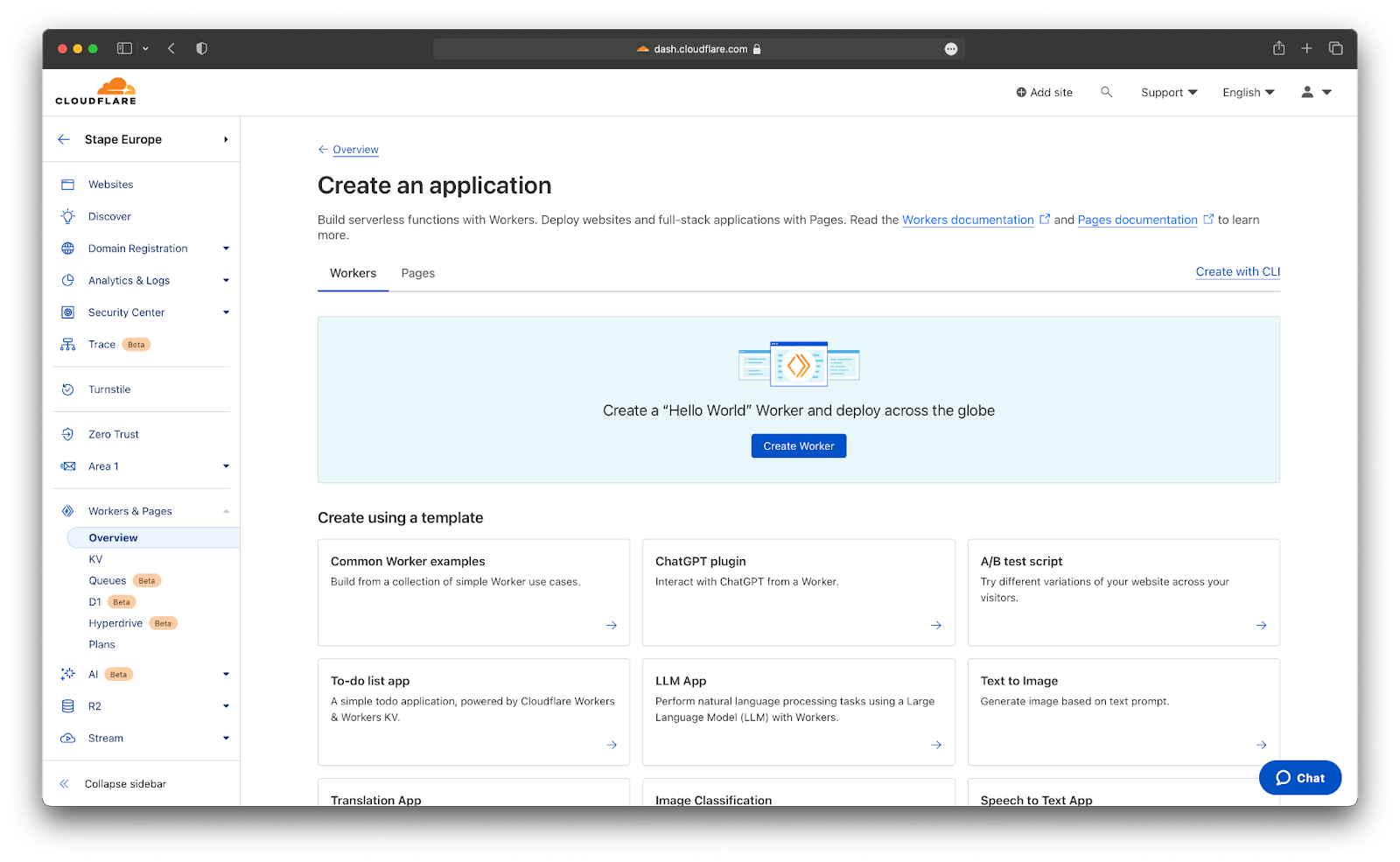
Task: Collapse the Workers & Pages section
Action: click(x=226, y=511)
